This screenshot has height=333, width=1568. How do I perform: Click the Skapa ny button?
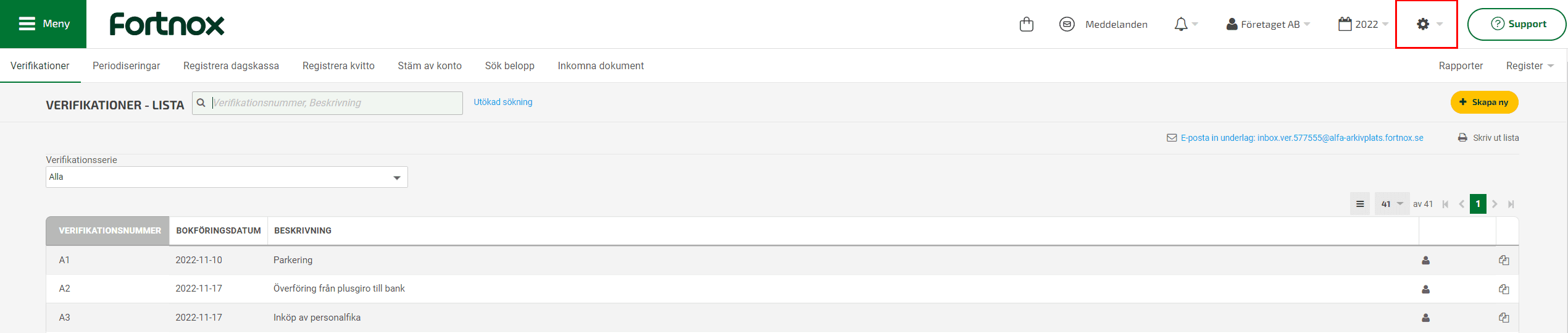pyautogui.click(x=1484, y=102)
